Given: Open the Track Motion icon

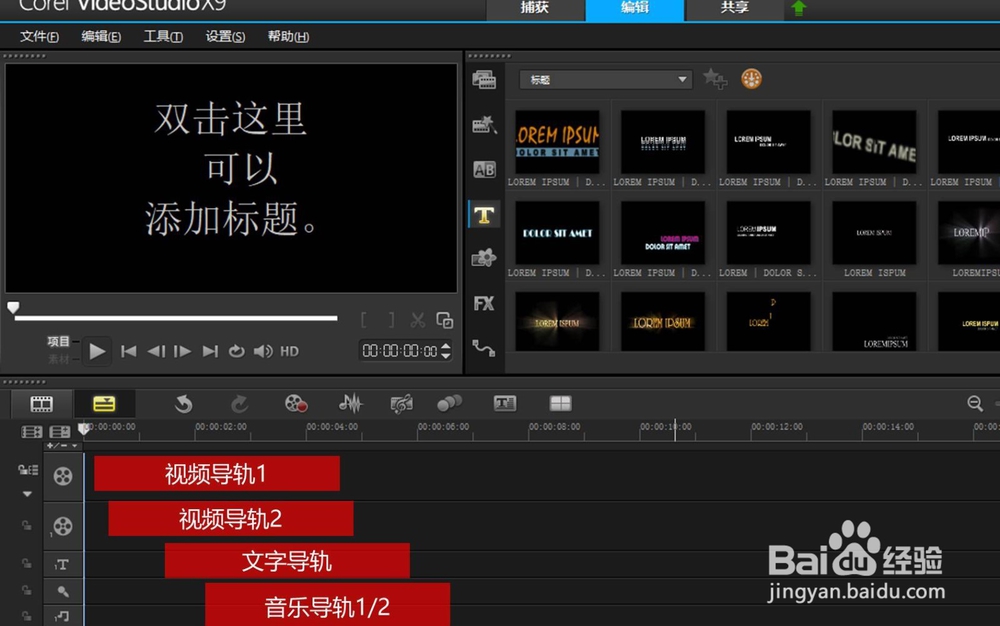Looking at the screenshot, I should coord(449,404).
